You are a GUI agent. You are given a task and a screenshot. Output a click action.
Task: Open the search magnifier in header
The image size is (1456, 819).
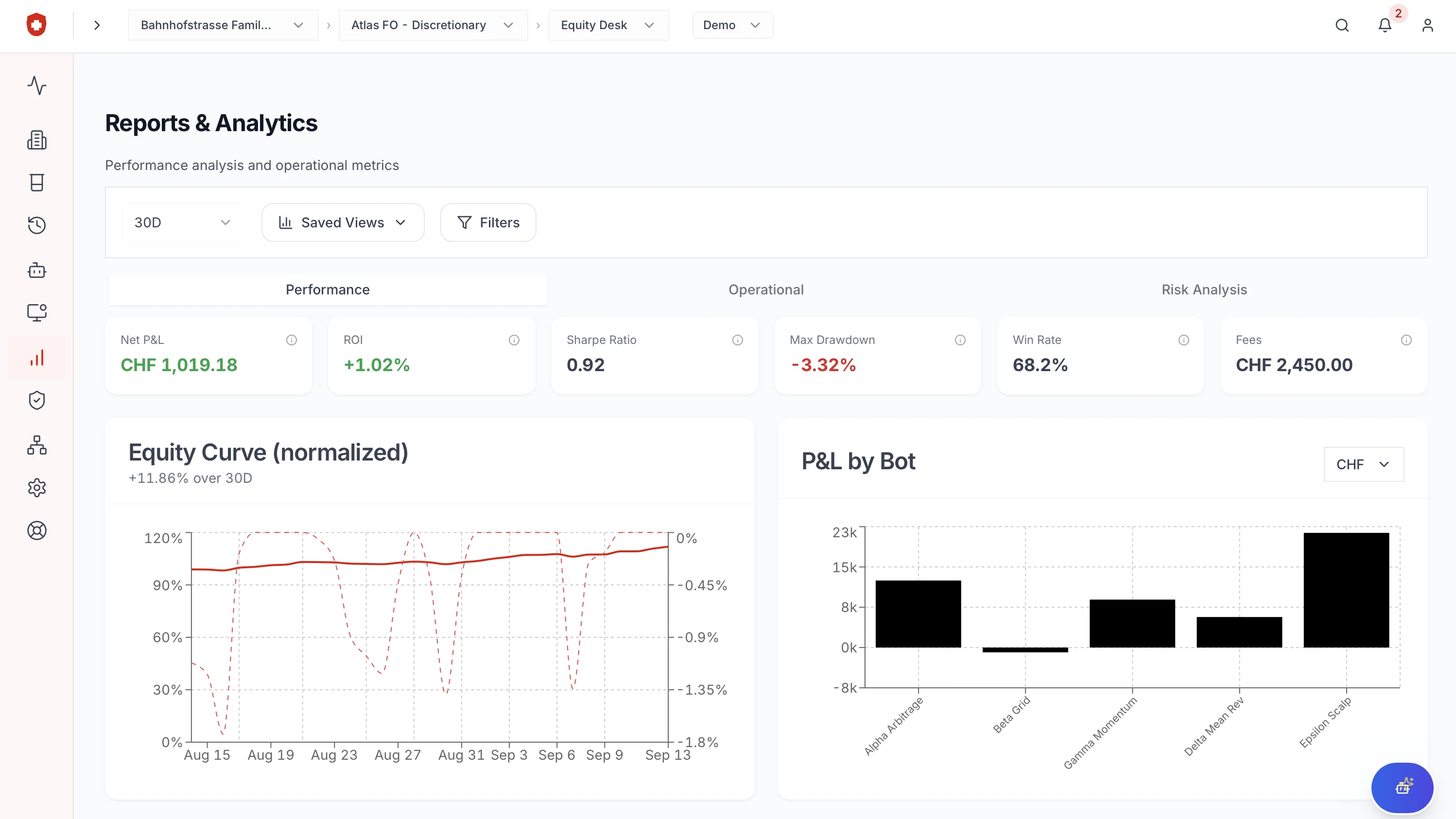coord(1342,25)
